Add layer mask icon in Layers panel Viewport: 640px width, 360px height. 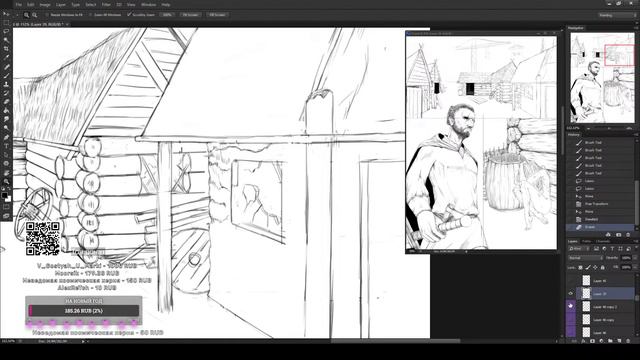pos(592,341)
